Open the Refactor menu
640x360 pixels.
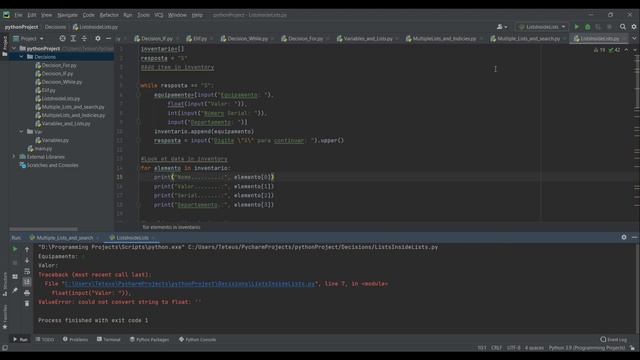click(x=109, y=15)
